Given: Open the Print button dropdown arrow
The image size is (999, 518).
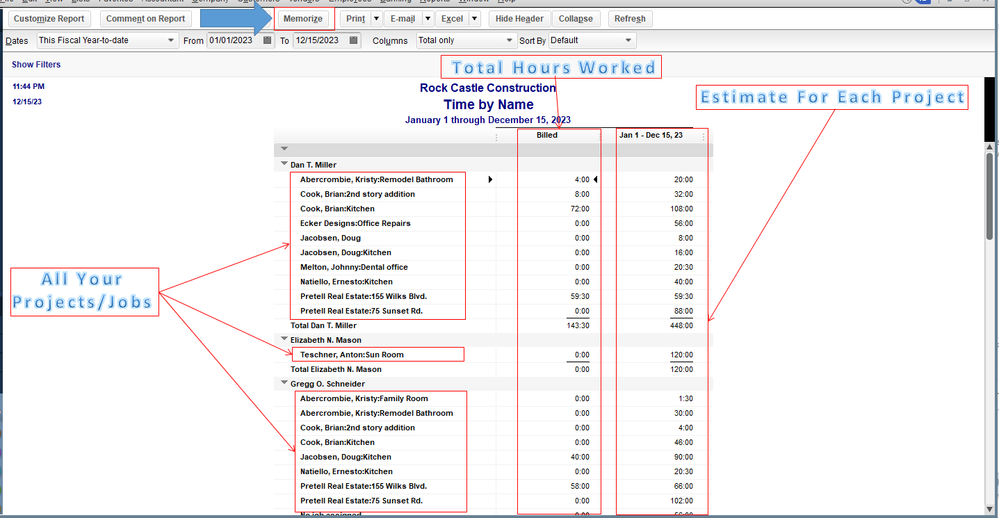Looking at the screenshot, I should (x=376, y=18).
